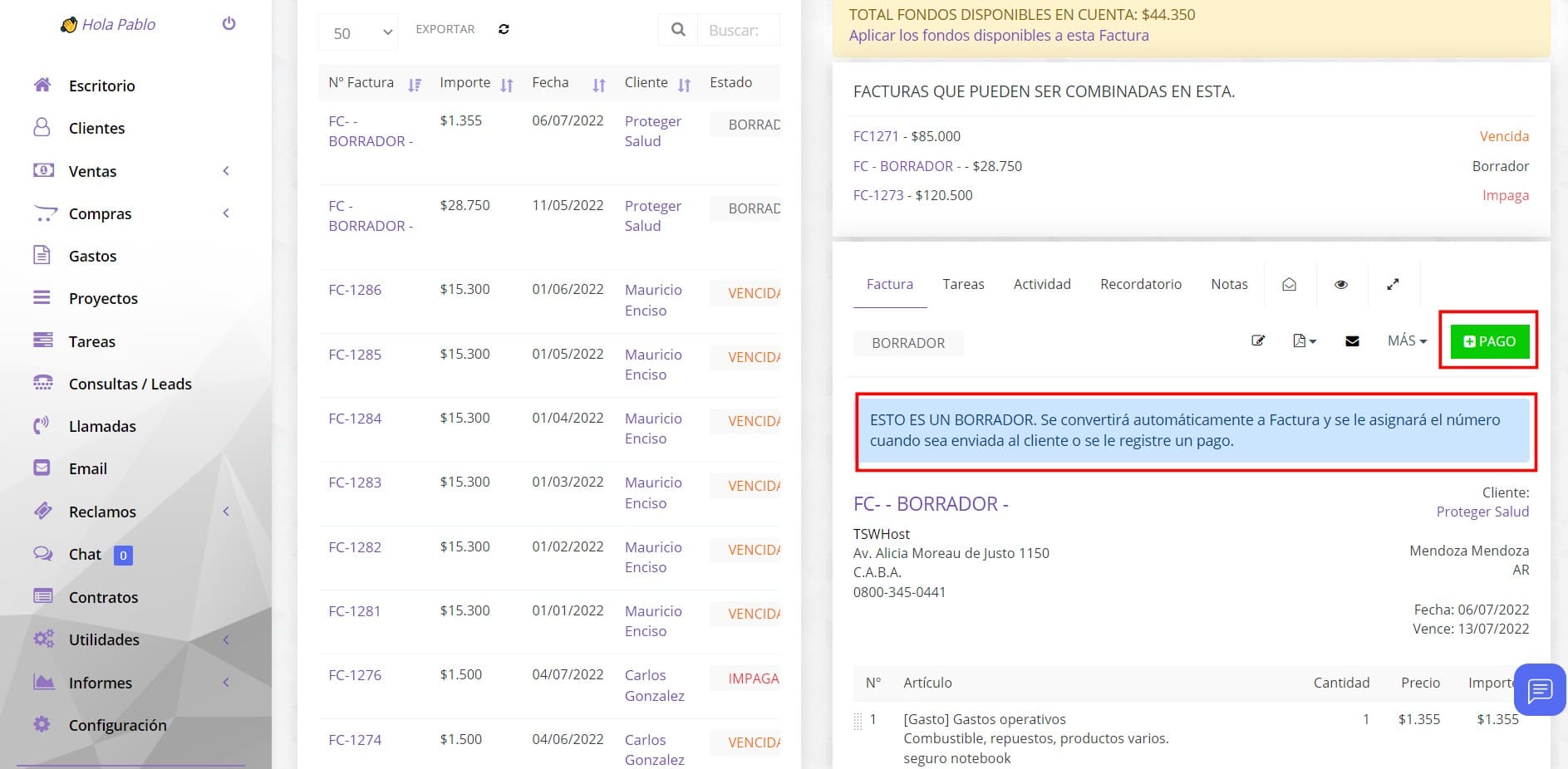This screenshot has width=1568, height=769.
Task: Click the Compras cart icon
Action: coord(45,213)
